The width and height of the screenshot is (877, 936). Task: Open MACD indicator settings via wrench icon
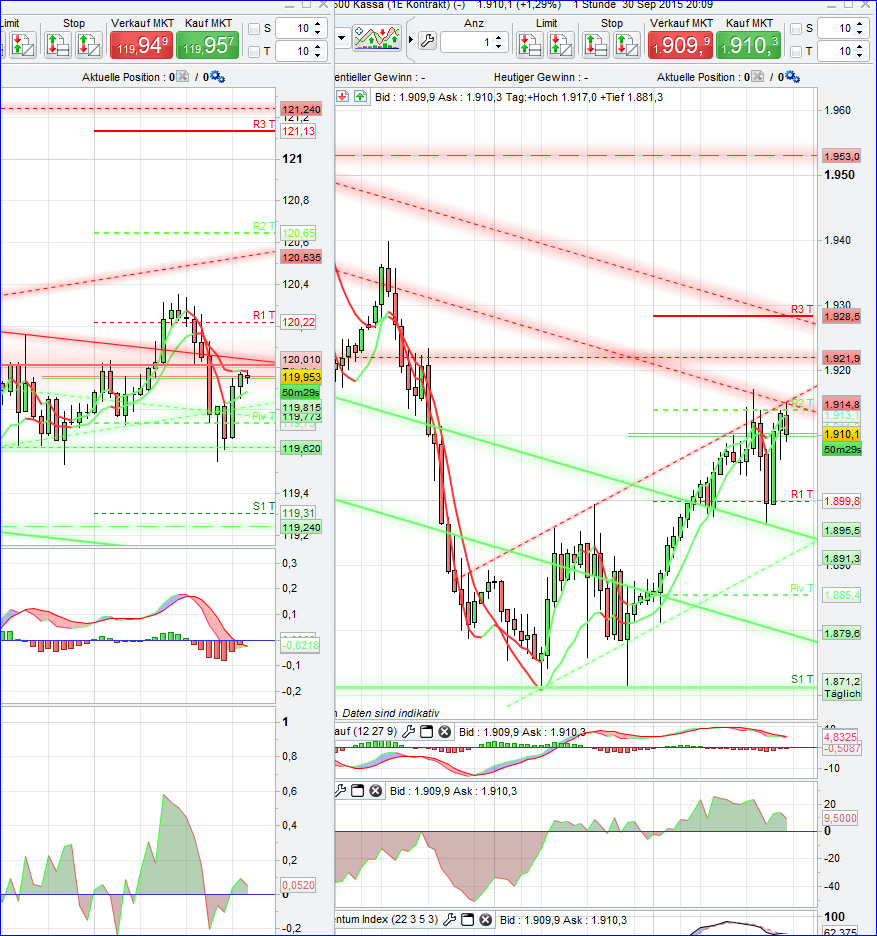410,731
